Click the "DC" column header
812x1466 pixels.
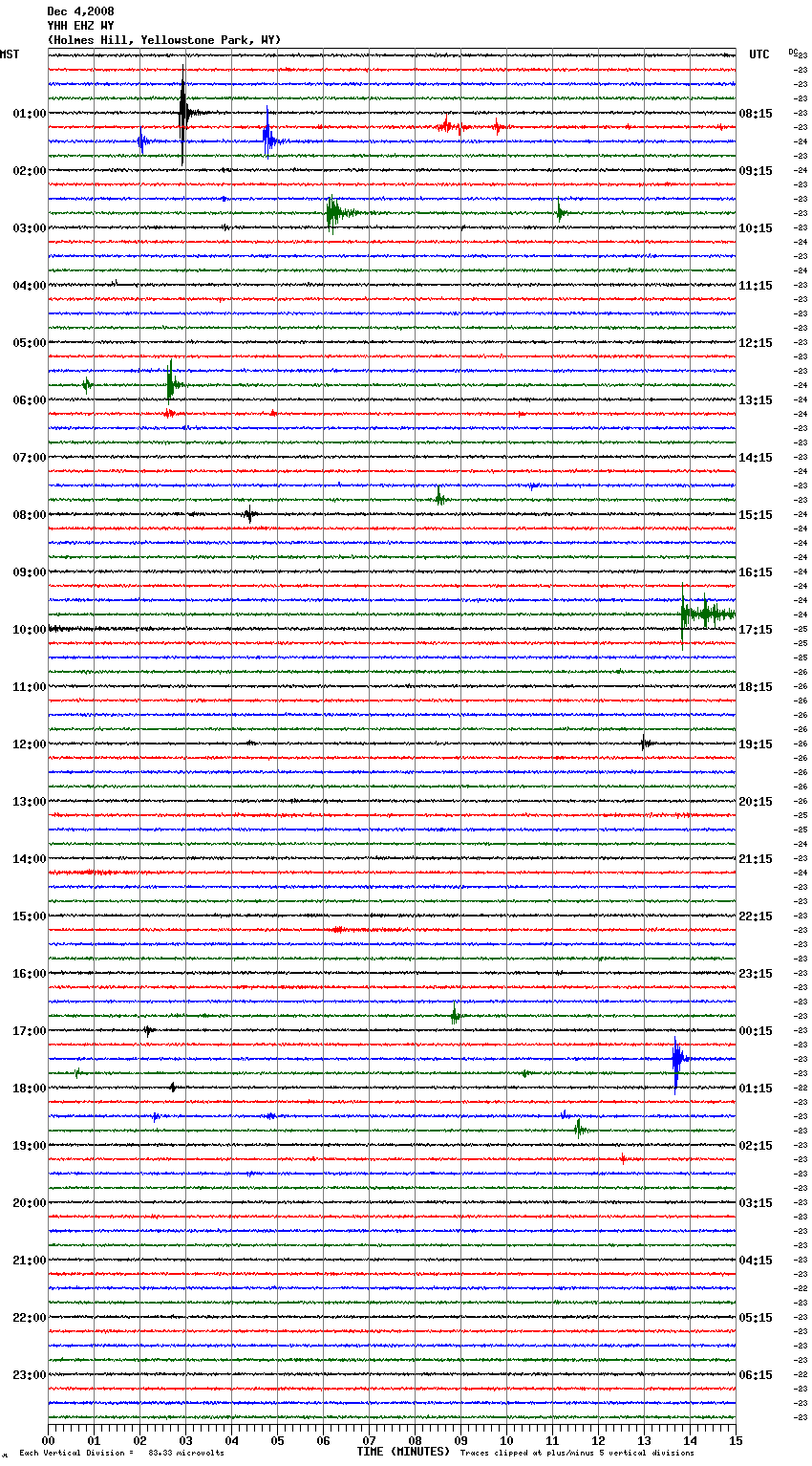coord(793,52)
